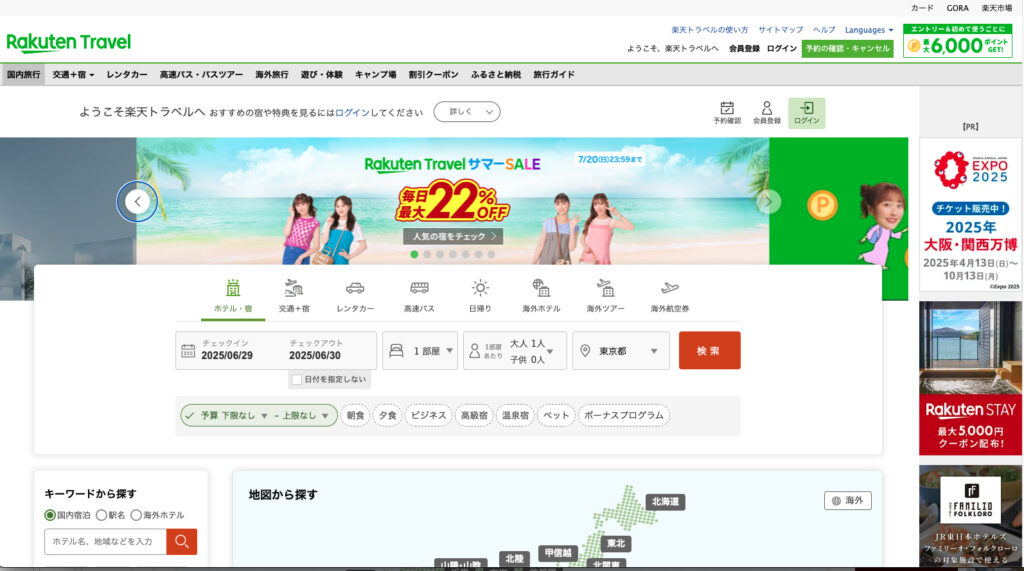Open the 東京都 prefecture dropdown
The width and height of the screenshot is (1024, 571).
coord(621,351)
